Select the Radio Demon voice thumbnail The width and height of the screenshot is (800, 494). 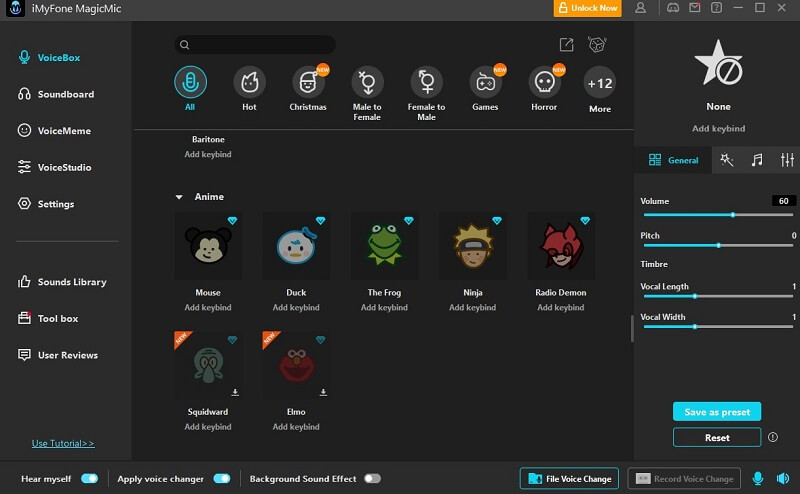coord(561,246)
